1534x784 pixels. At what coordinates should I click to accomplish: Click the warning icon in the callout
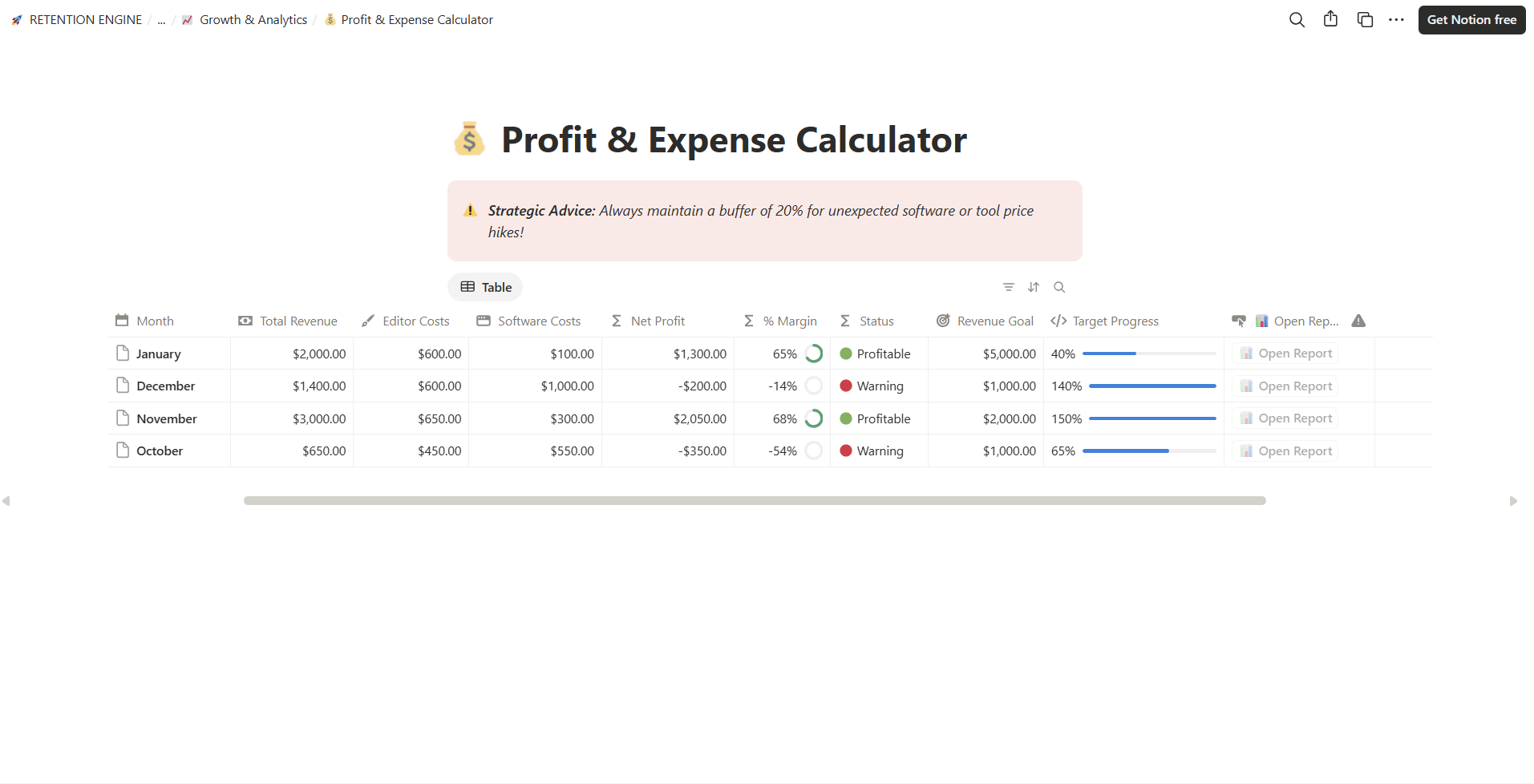coord(471,211)
